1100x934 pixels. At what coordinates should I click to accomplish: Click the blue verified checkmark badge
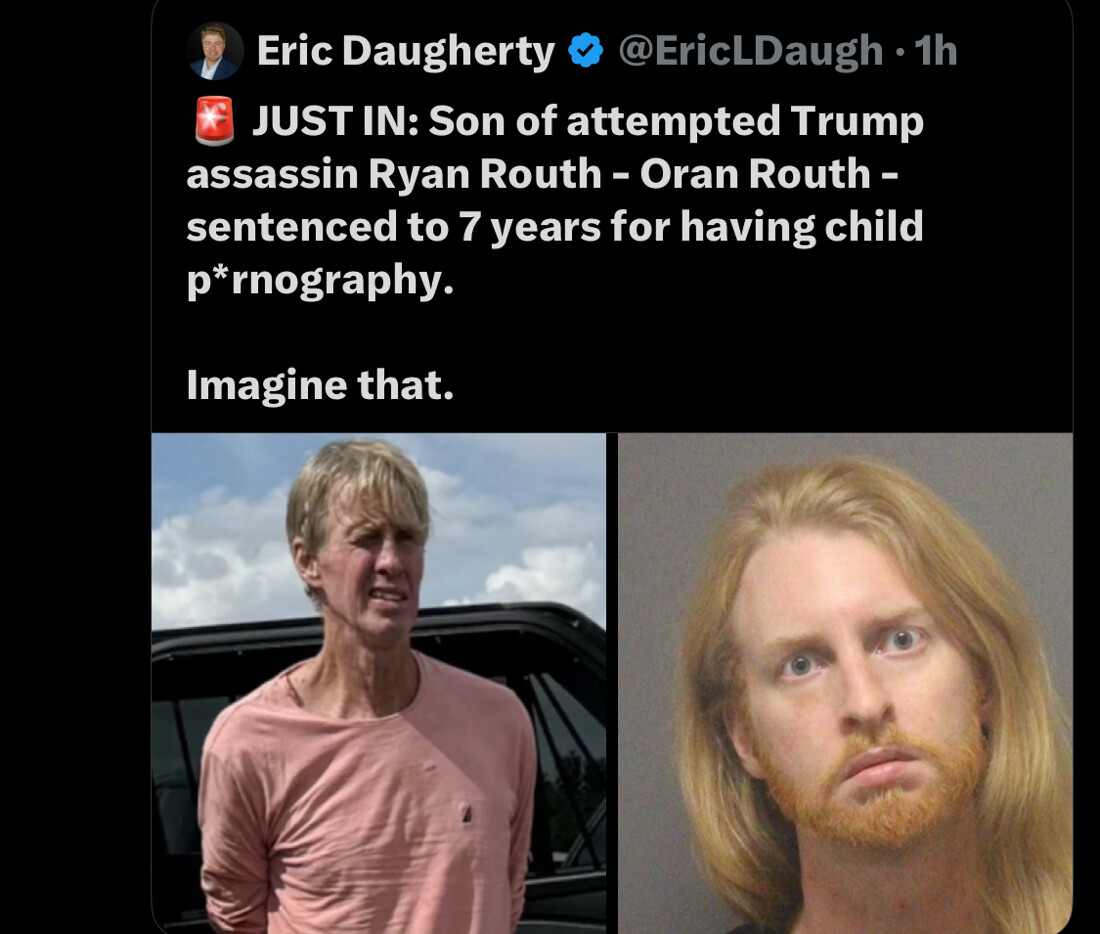[x=586, y=51]
